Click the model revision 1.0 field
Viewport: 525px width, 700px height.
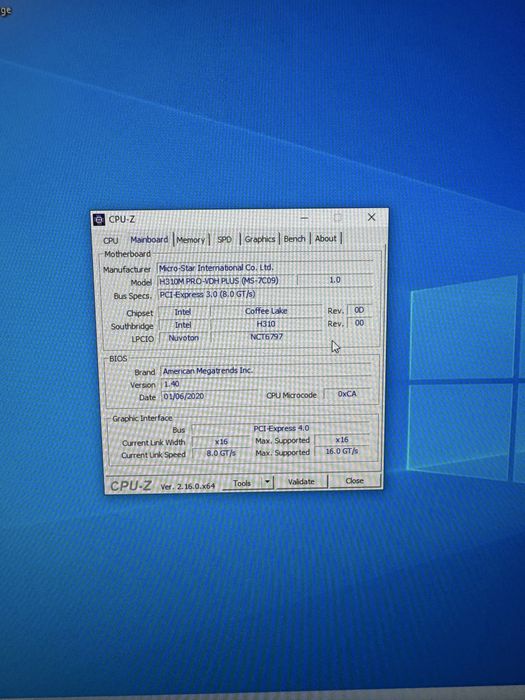pos(335,280)
